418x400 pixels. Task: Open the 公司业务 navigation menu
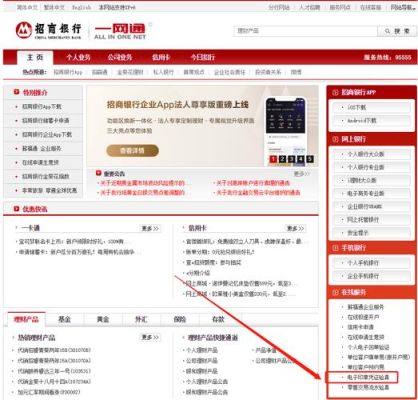(120, 57)
